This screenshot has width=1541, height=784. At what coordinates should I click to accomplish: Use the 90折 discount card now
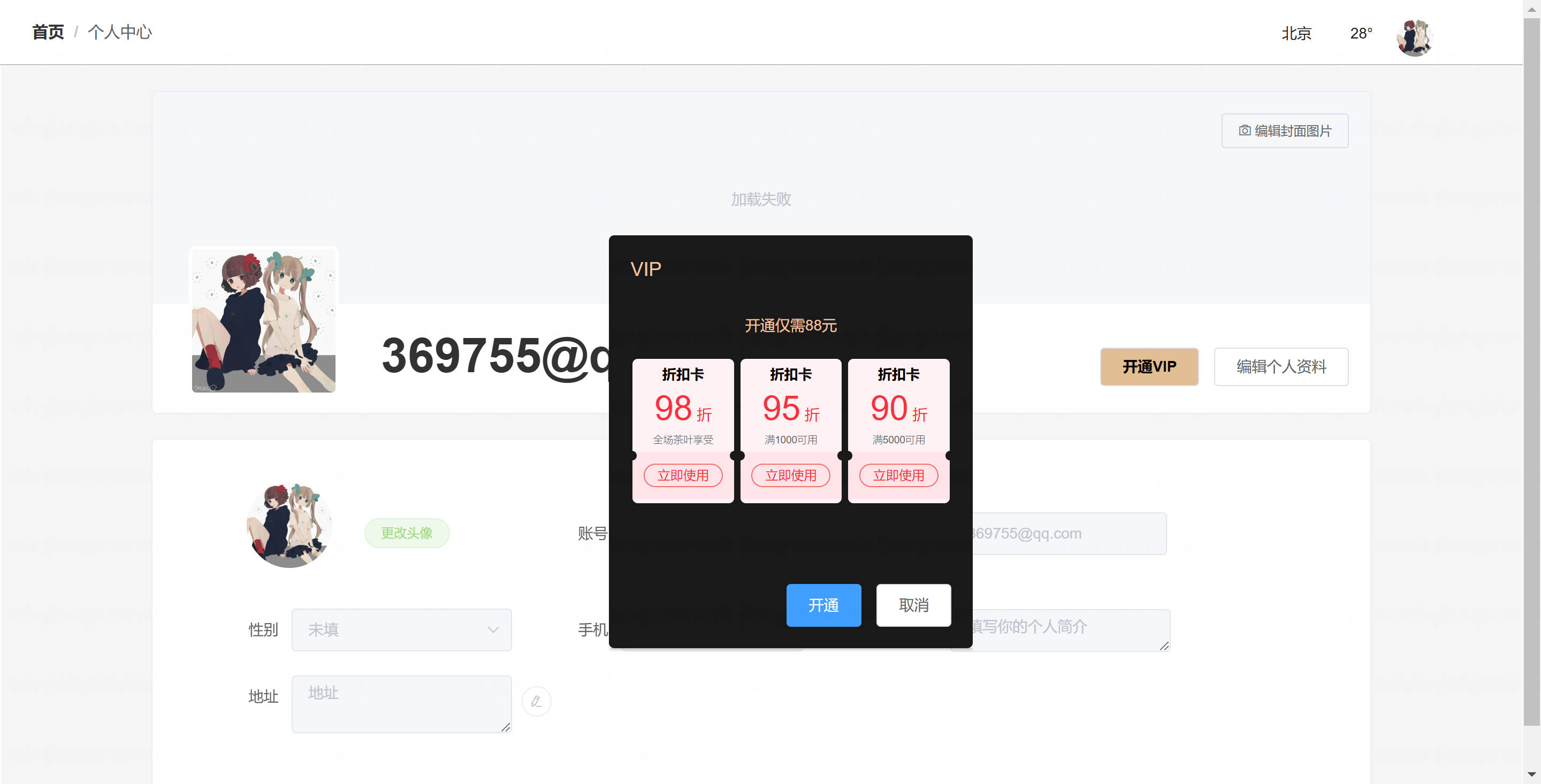coord(898,475)
